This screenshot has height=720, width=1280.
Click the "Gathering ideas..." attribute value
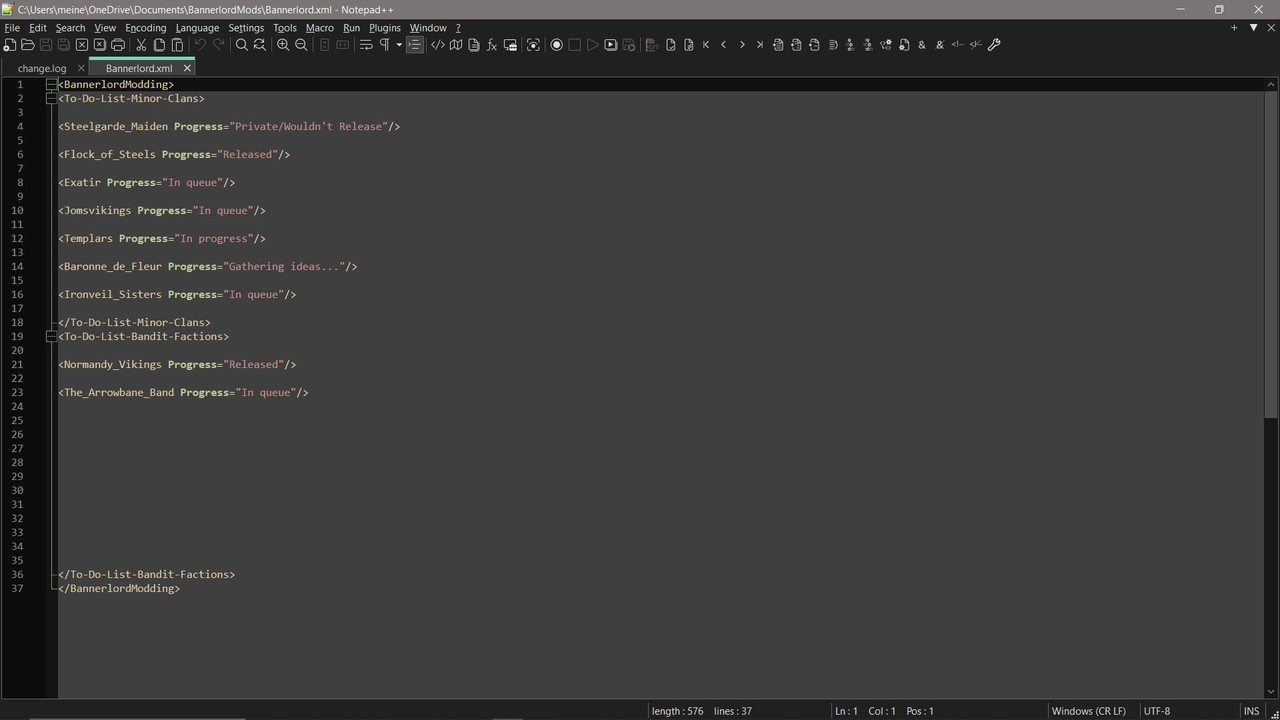point(285,267)
